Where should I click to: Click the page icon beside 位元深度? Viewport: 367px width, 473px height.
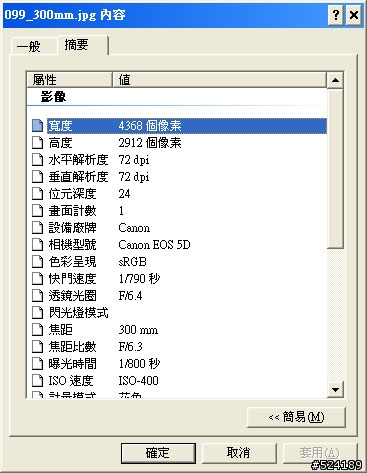coord(38,194)
